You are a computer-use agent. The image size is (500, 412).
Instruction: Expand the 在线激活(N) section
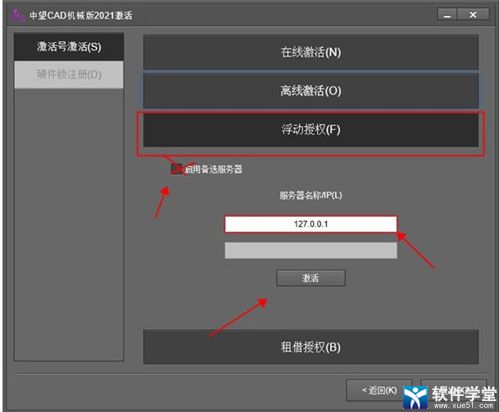coord(311,52)
